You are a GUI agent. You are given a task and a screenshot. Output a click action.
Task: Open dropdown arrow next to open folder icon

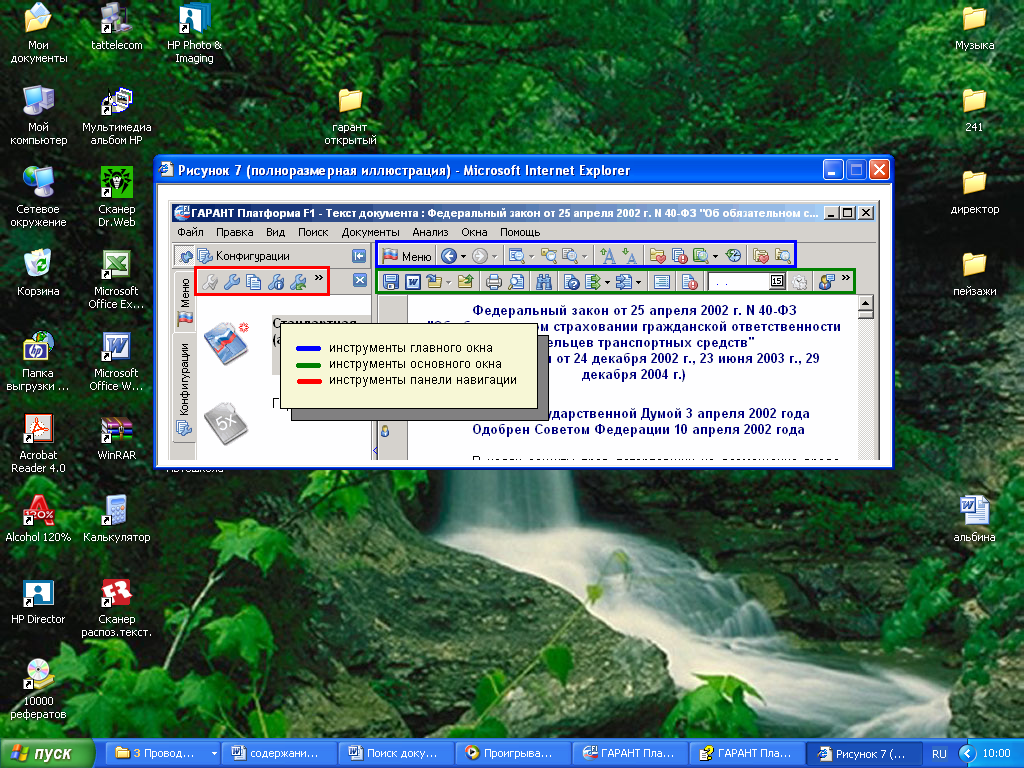point(449,282)
